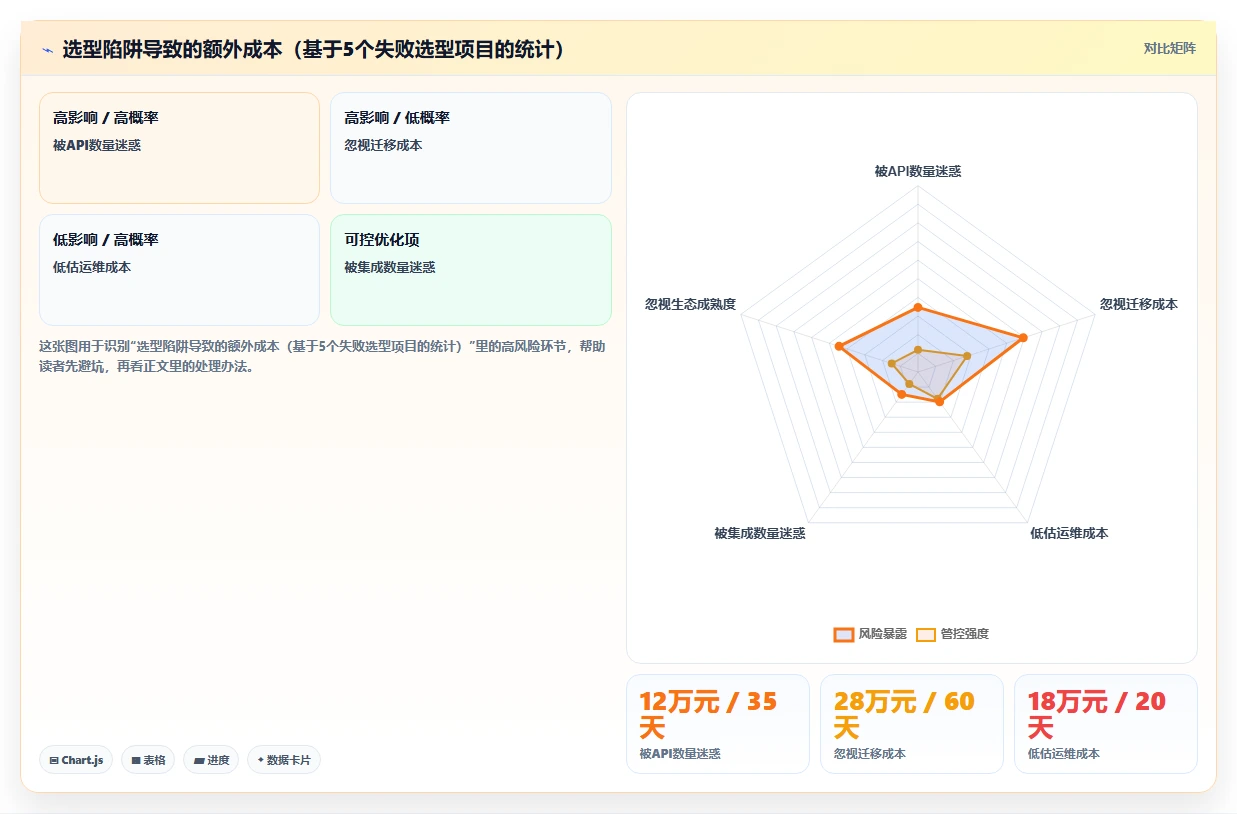
Task: Toggle the 管控强度 legend item
Action: pos(952,634)
